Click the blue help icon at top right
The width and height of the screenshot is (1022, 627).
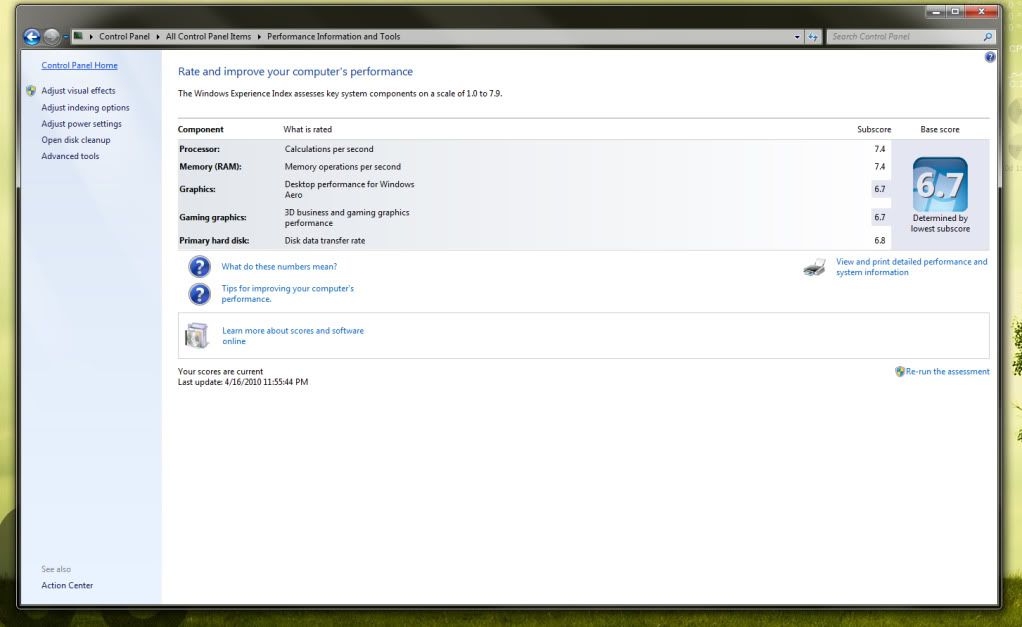coord(990,57)
